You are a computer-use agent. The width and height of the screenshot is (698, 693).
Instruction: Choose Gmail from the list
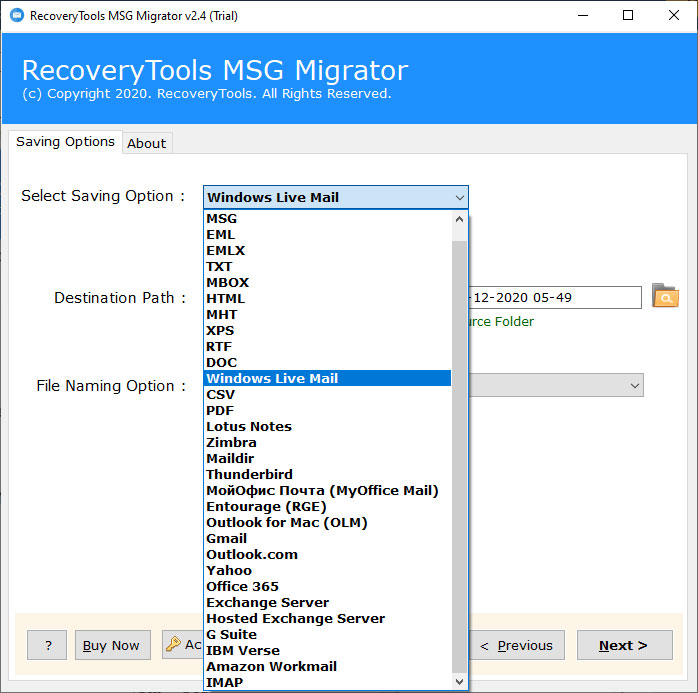point(327,539)
